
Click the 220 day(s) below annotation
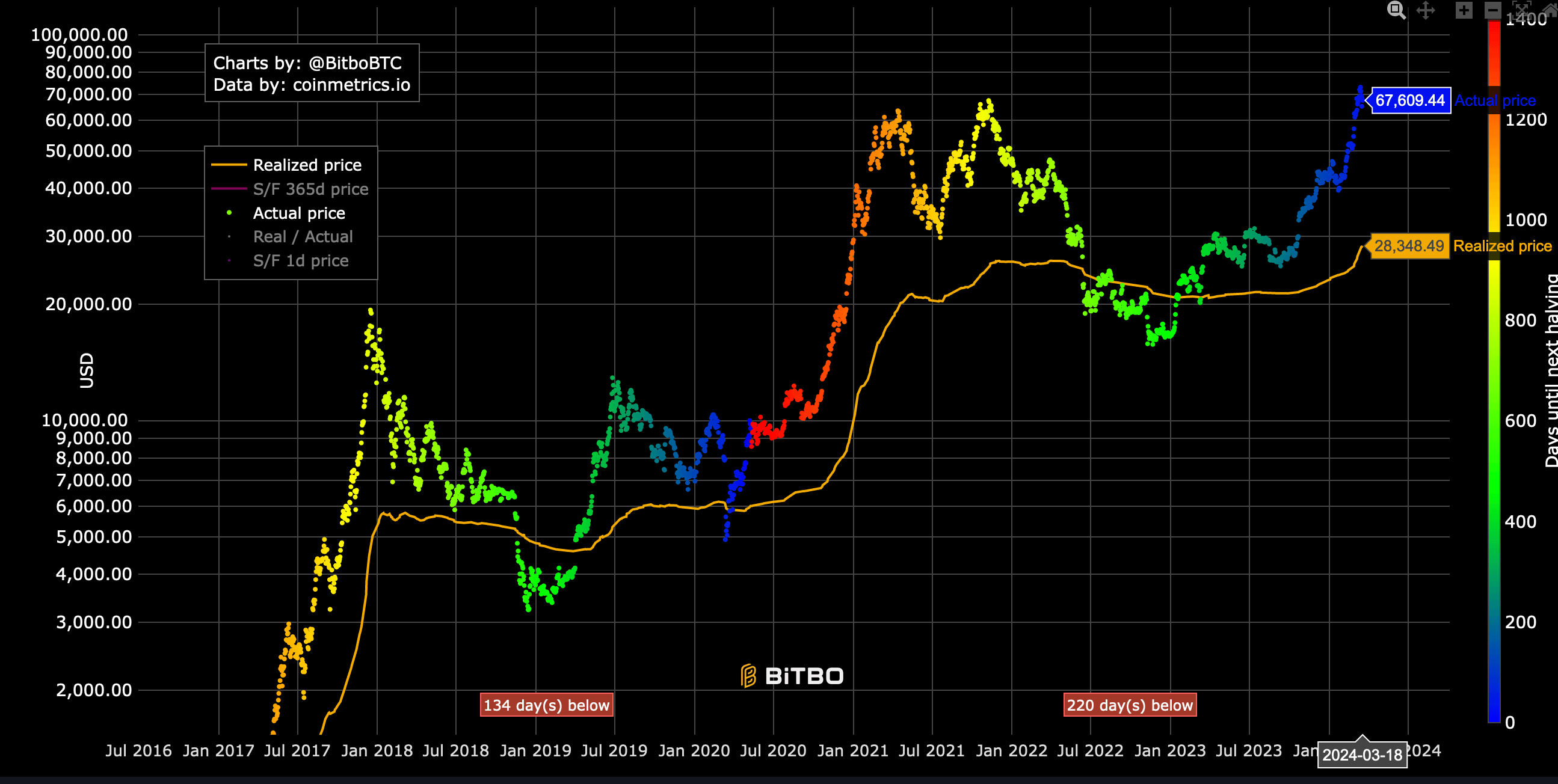tap(1130, 705)
